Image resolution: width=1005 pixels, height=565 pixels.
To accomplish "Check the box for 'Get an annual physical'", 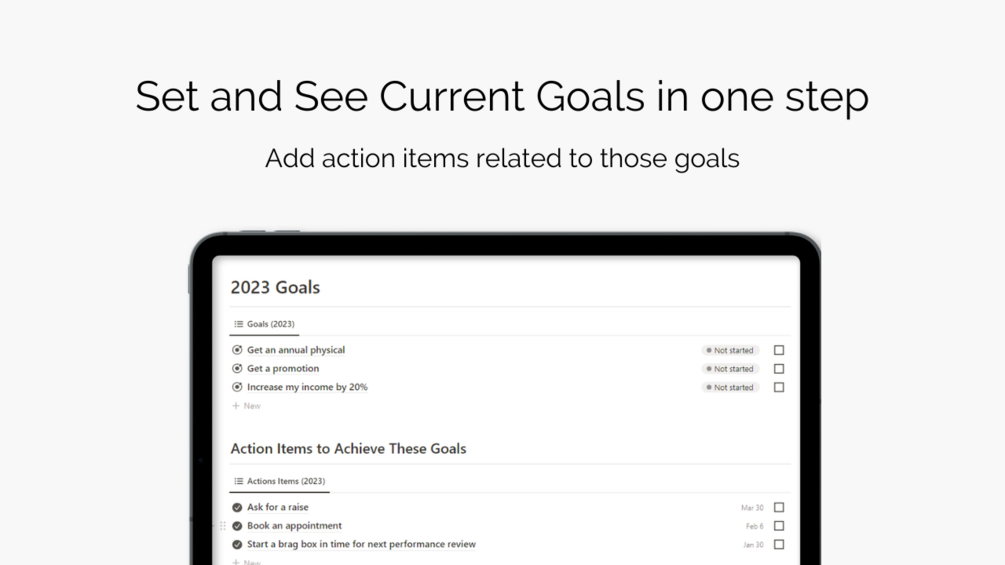I will pyautogui.click(x=779, y=350).
